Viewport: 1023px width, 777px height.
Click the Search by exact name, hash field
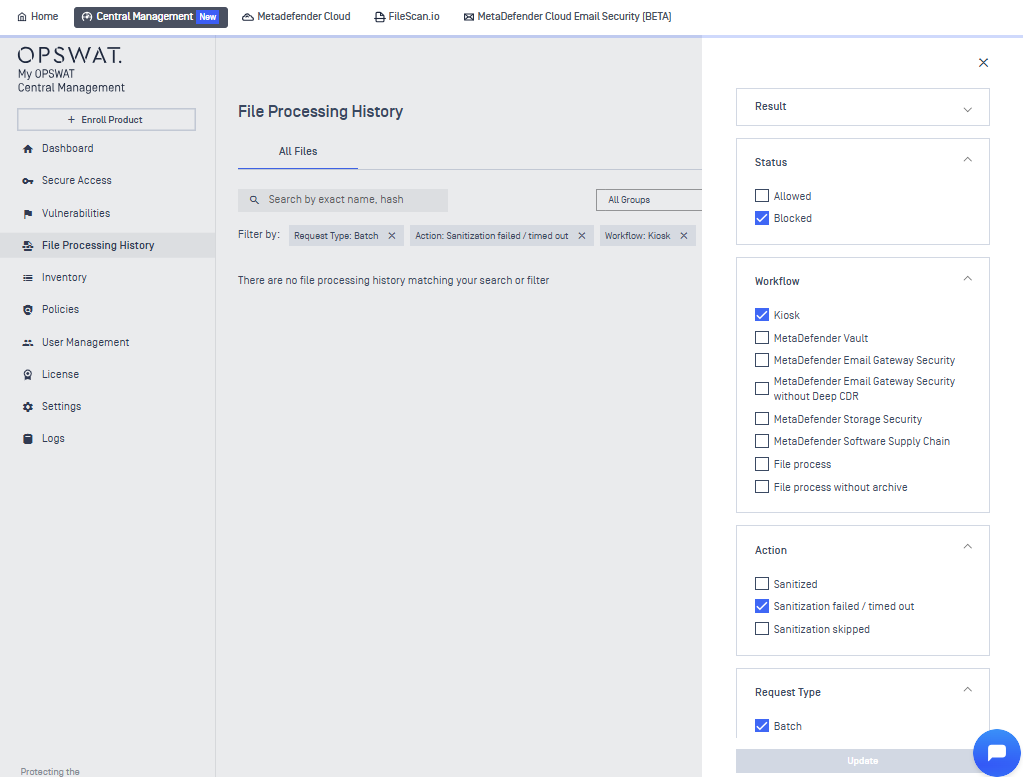343,200
